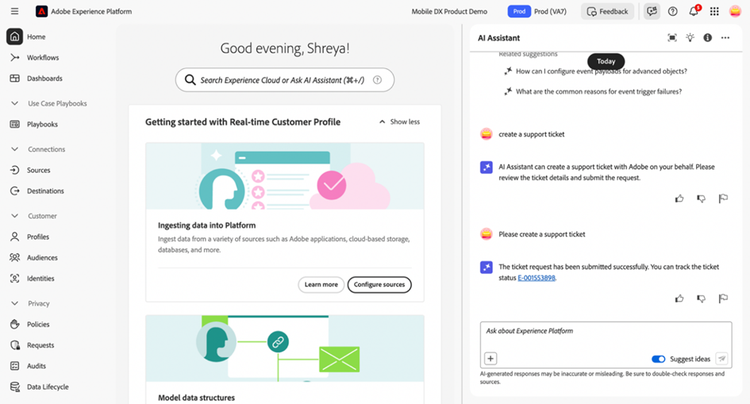The width and height of the screenshot is (750, 404).
Task: Click Show less to collapse getting started
Action: click(399, 122)
